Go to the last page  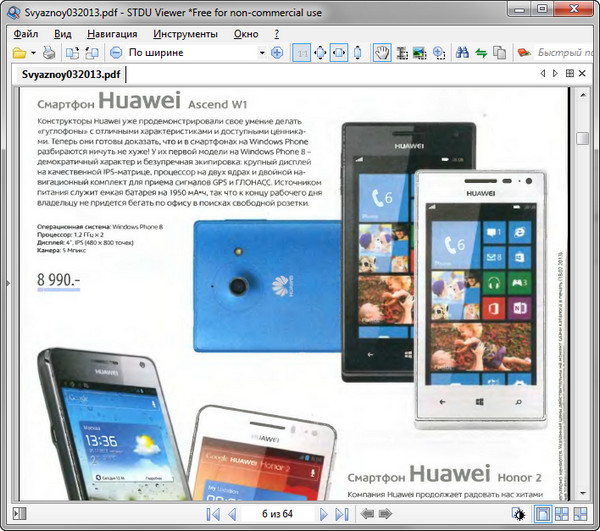coord(342,514)
